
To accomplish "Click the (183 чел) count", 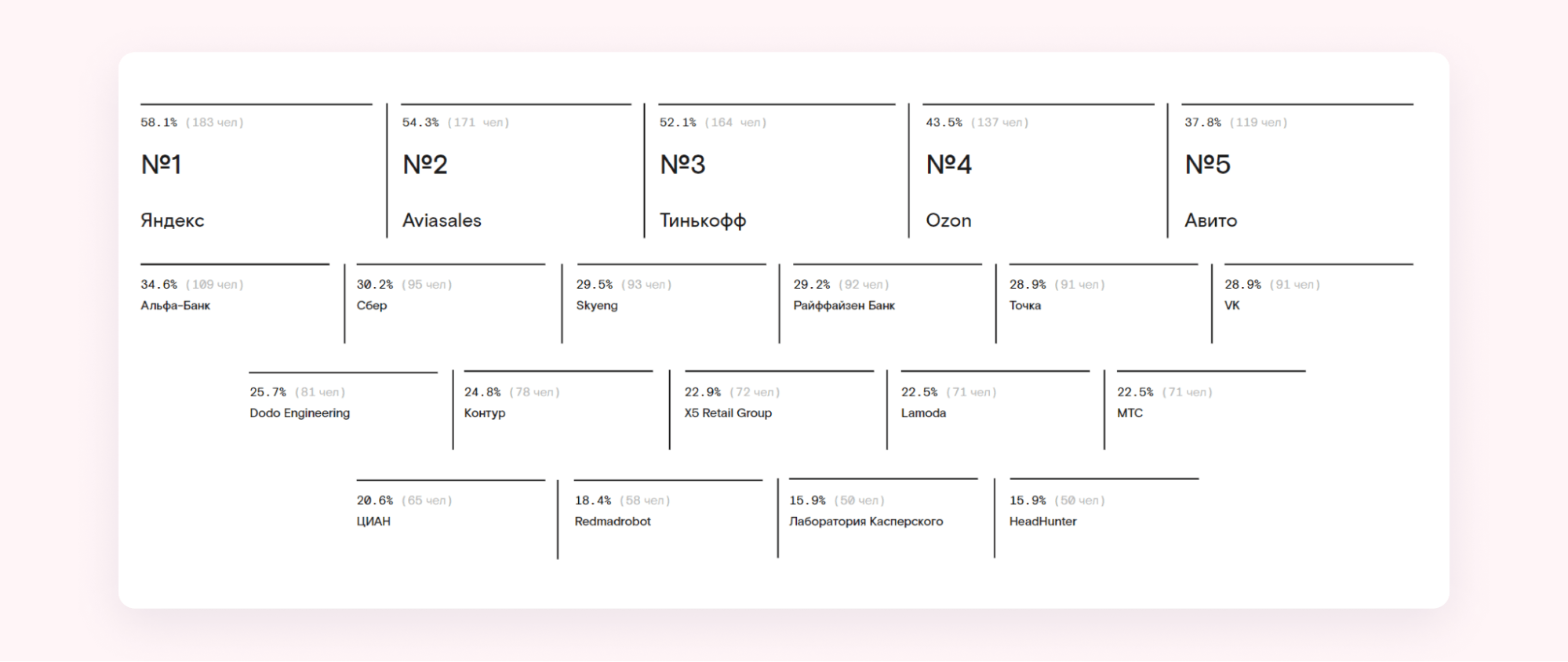I will click(214, 122).
